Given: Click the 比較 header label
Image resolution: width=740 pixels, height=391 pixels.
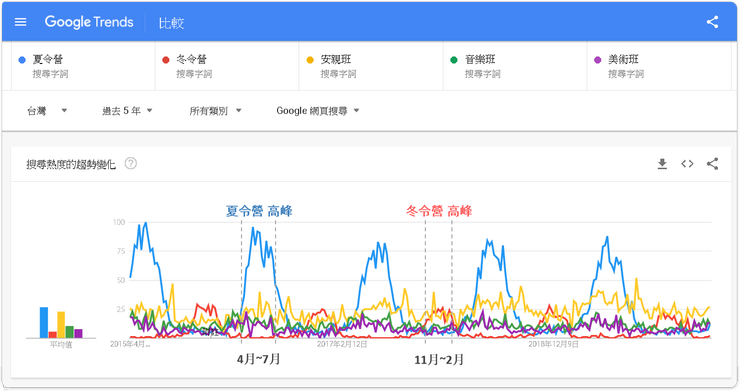Looking at the screenshot, I should click(171, 23).
